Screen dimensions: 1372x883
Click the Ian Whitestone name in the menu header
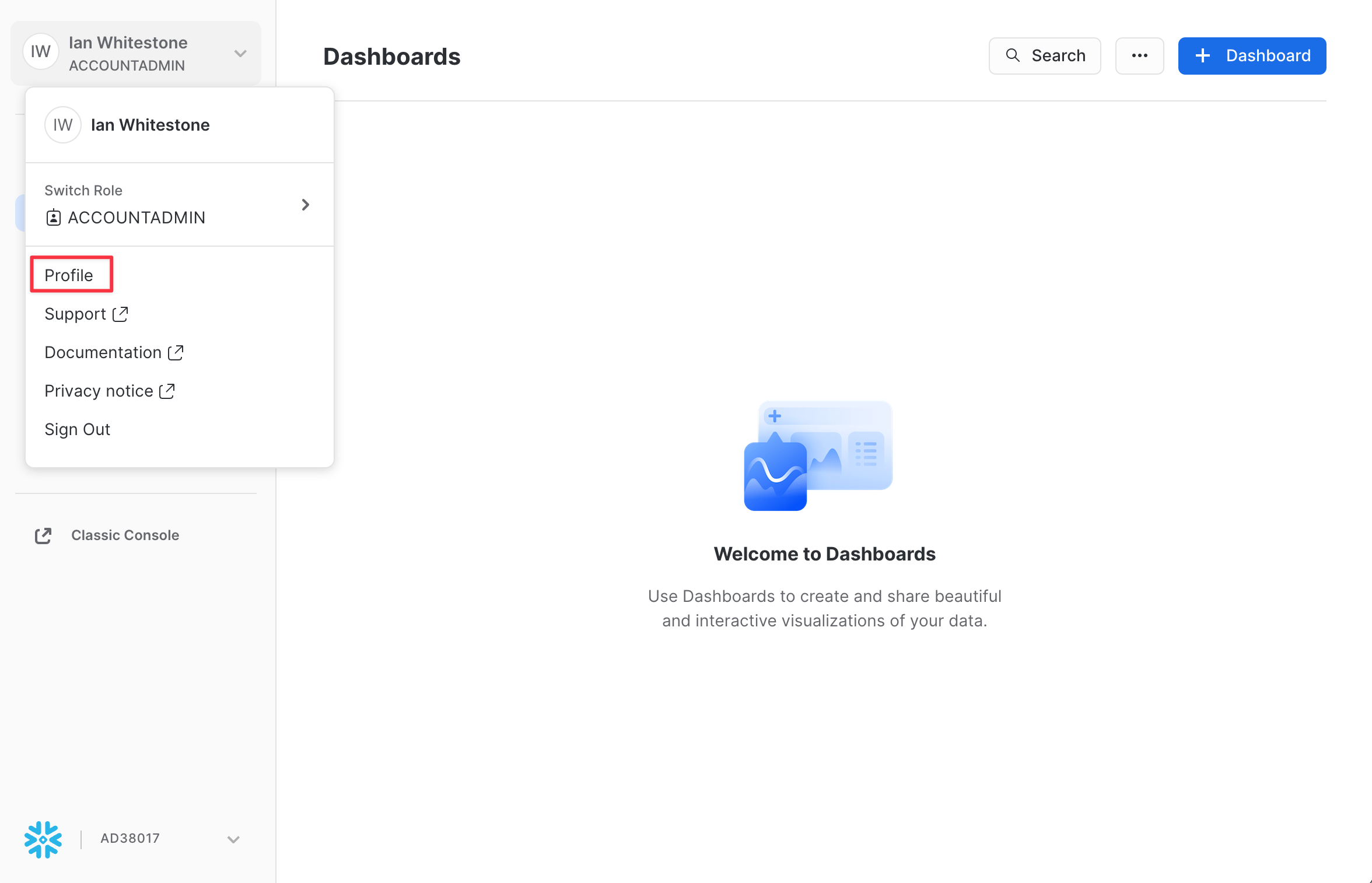(150, 125)
